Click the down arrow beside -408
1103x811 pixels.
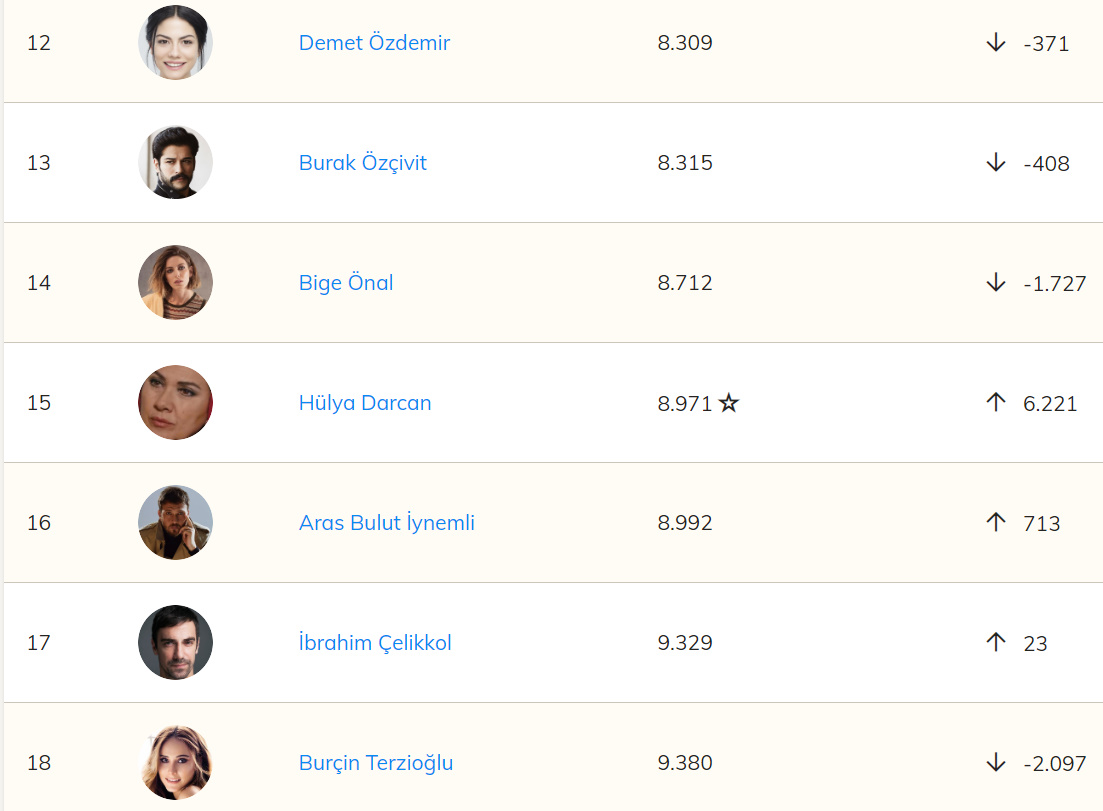(x=995, y=163)
